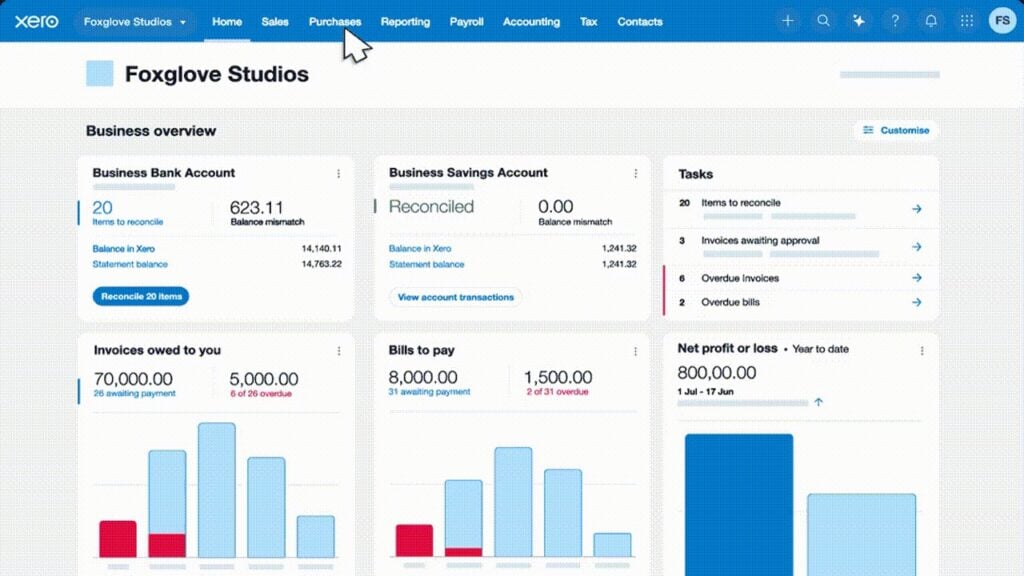The width and height of the screenshot is (1024, 576).
Task: Open the sparkle AI assistant icon
Action: 858,21
